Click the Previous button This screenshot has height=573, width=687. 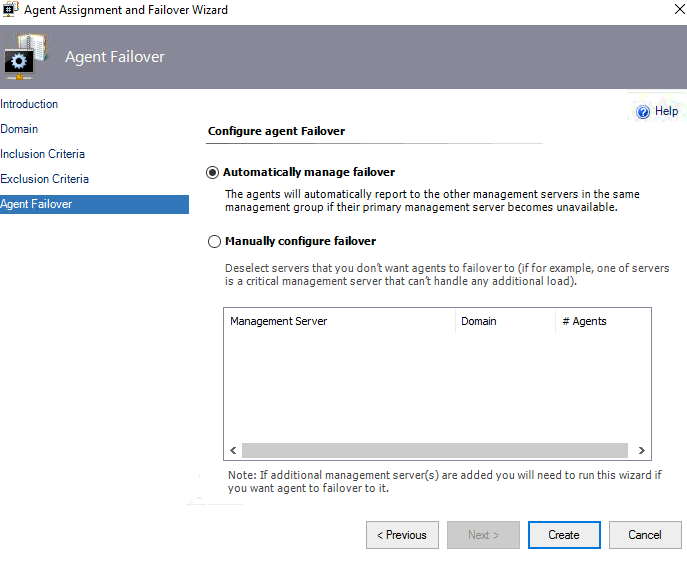point(402,535)
